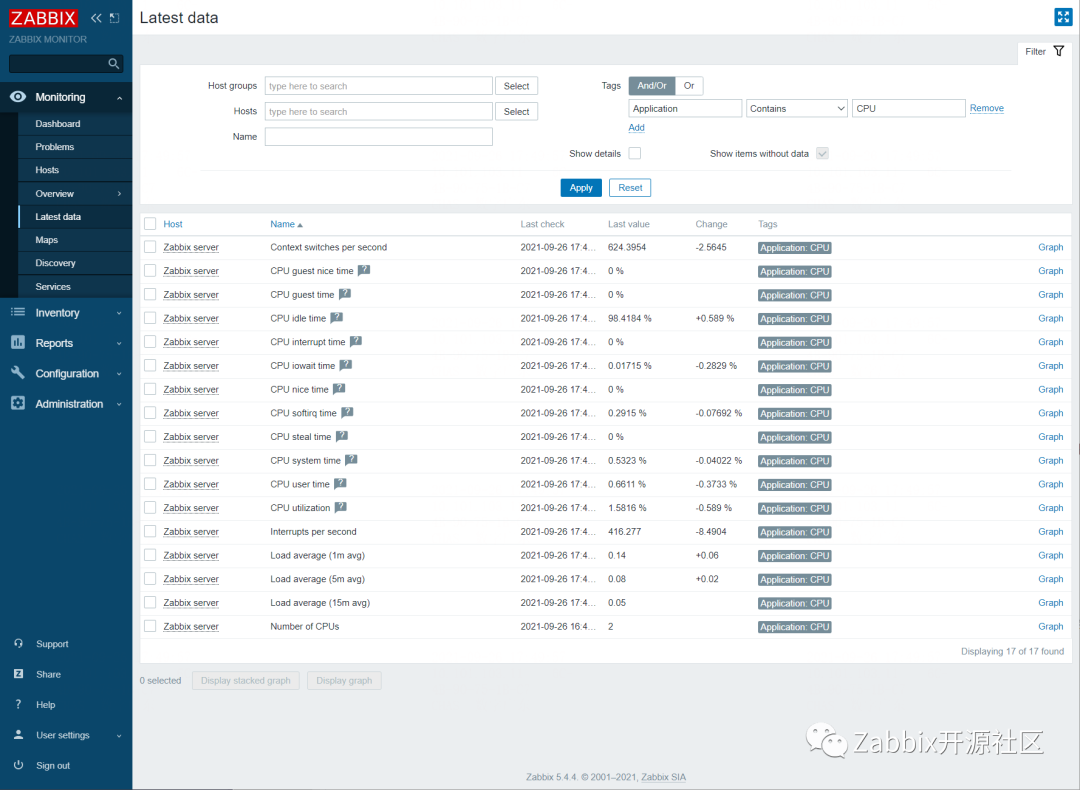Viewport: 1080px width, 790px height.
Task: Expand the User settings menu
Action: (x=119, y=736)
